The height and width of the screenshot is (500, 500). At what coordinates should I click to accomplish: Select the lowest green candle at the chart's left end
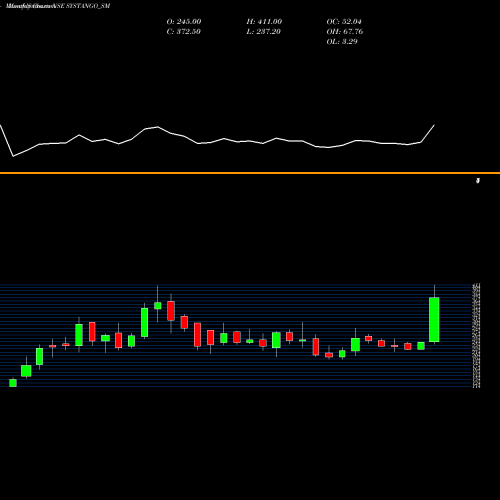[x=13, y=383]
